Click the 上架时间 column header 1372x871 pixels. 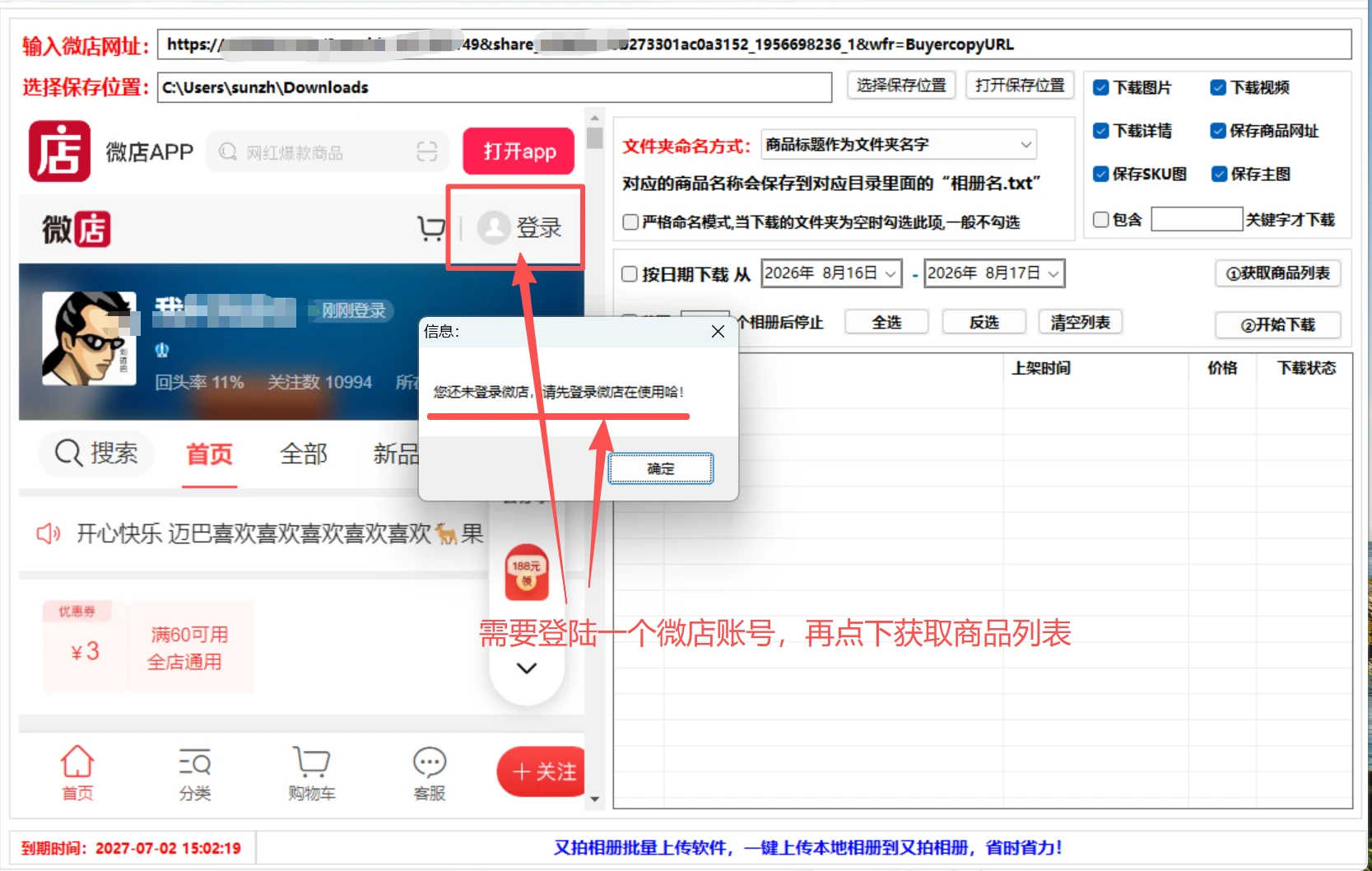[1041, 368]
